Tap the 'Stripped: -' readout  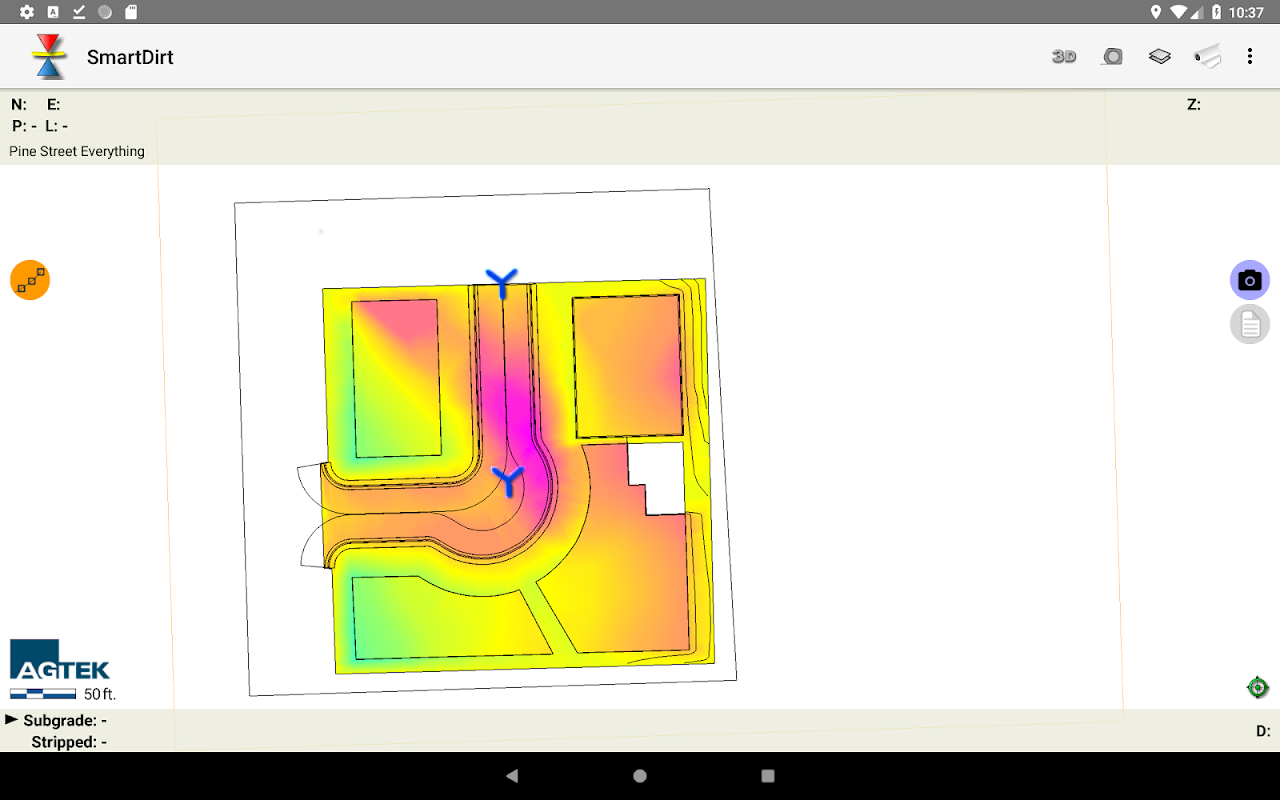point(69,742)
